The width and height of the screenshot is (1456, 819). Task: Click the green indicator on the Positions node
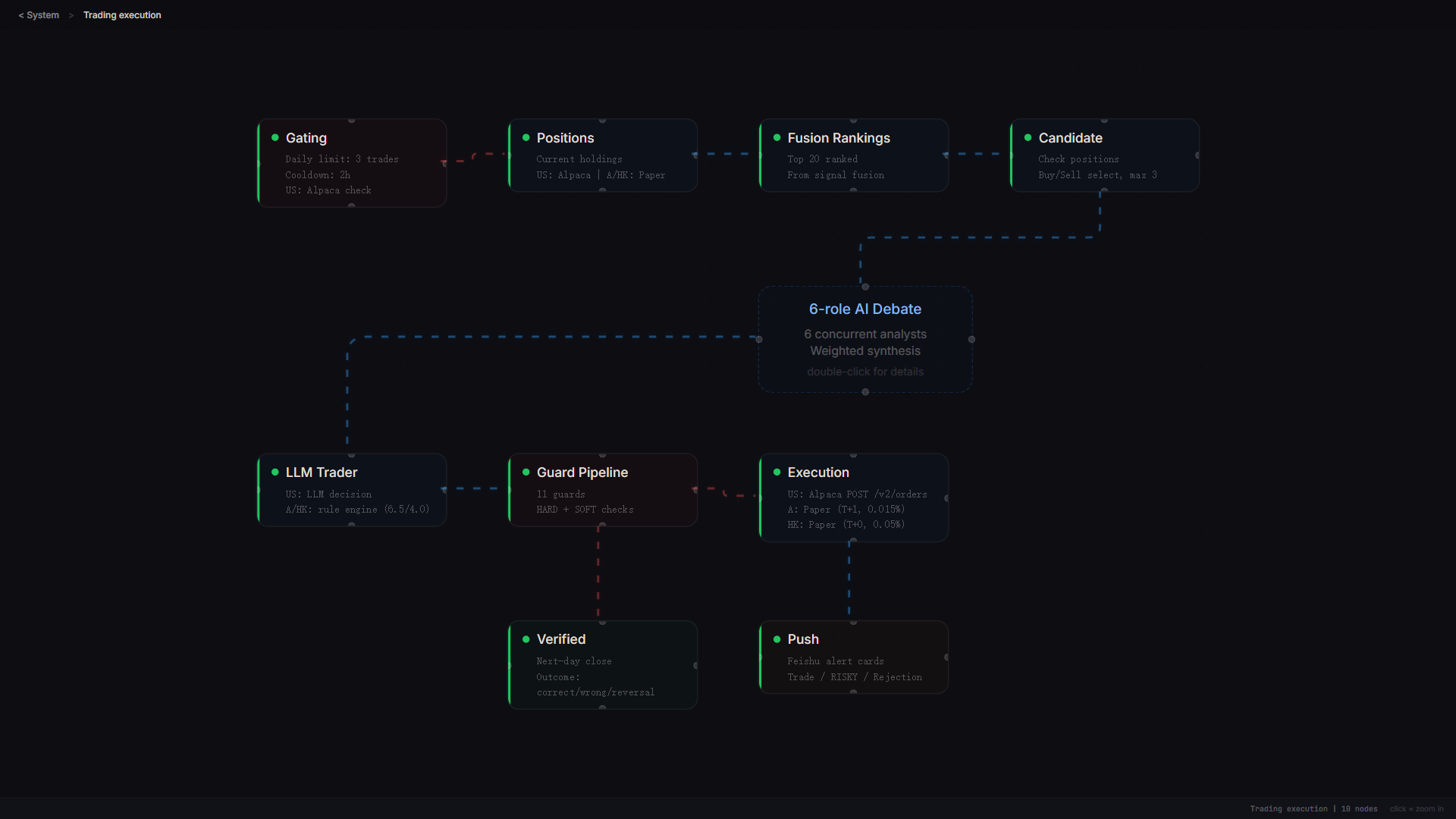coord(526,137)
